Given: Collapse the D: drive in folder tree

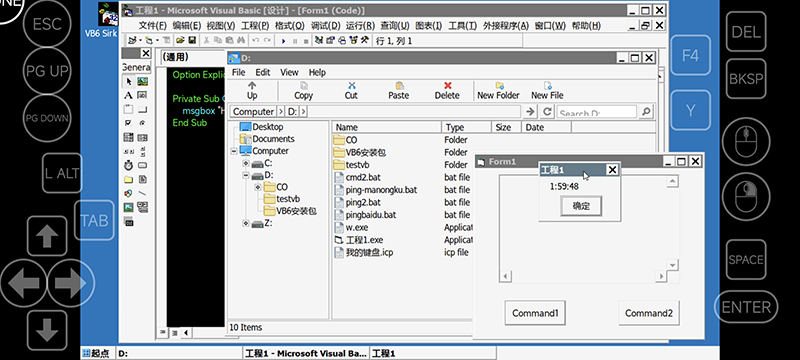Looking at the screenshot, I should (x=245, y=175).
